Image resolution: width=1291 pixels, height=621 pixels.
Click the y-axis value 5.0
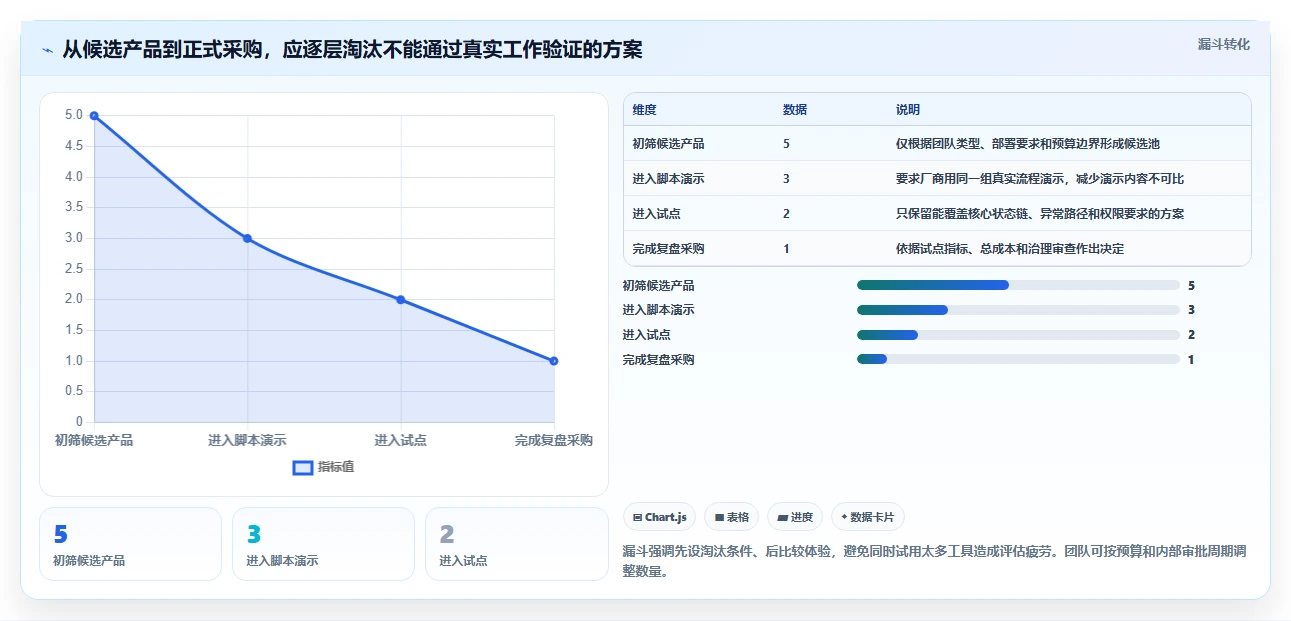tap(74, 115)
